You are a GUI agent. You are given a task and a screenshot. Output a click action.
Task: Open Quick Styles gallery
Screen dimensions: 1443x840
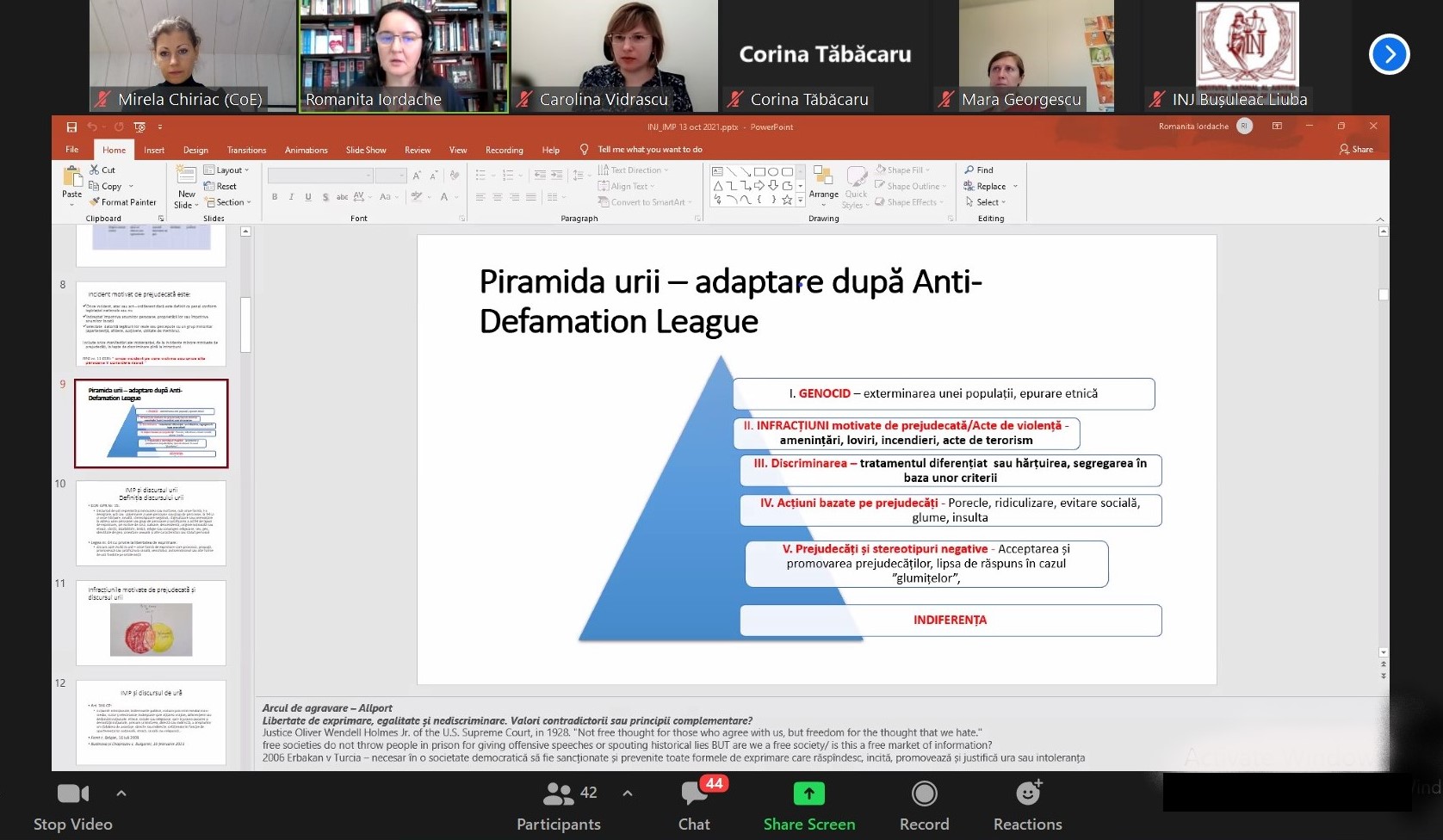pyautogui.click(x=856, y=187)
